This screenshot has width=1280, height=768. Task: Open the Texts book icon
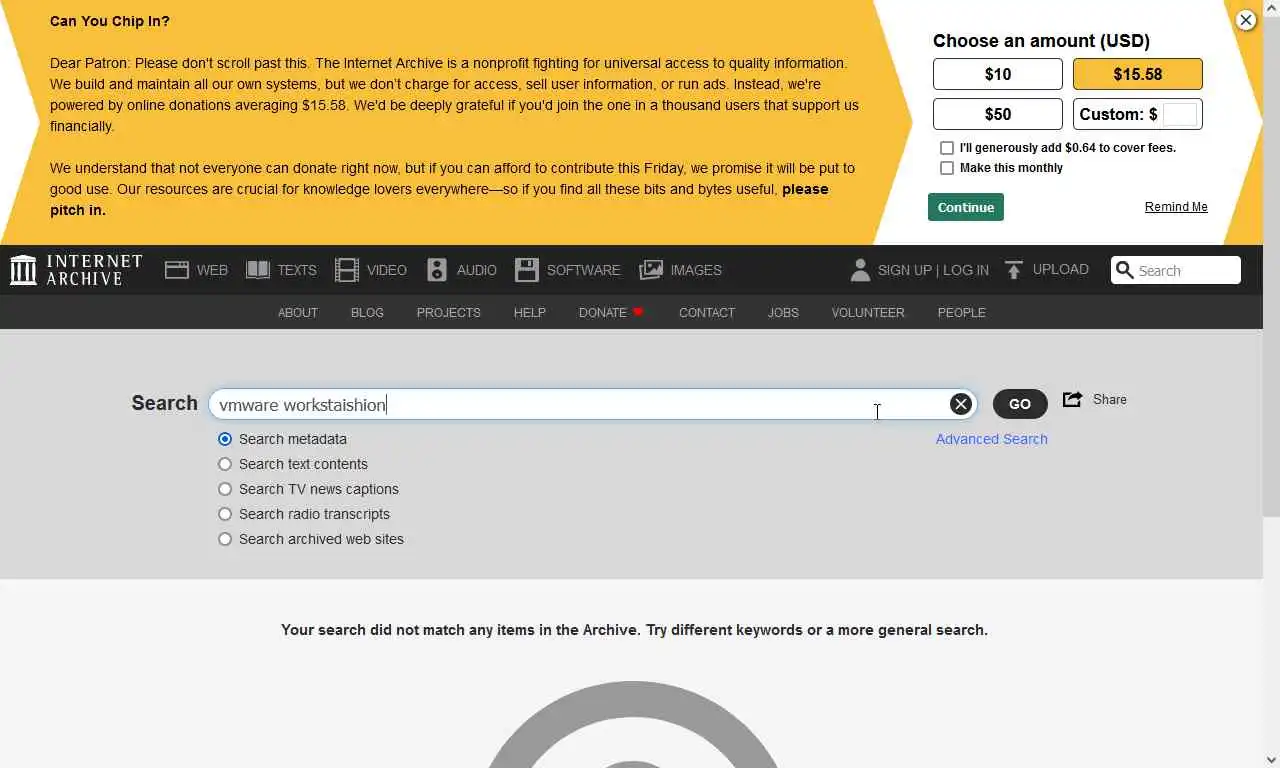[258, 270]
